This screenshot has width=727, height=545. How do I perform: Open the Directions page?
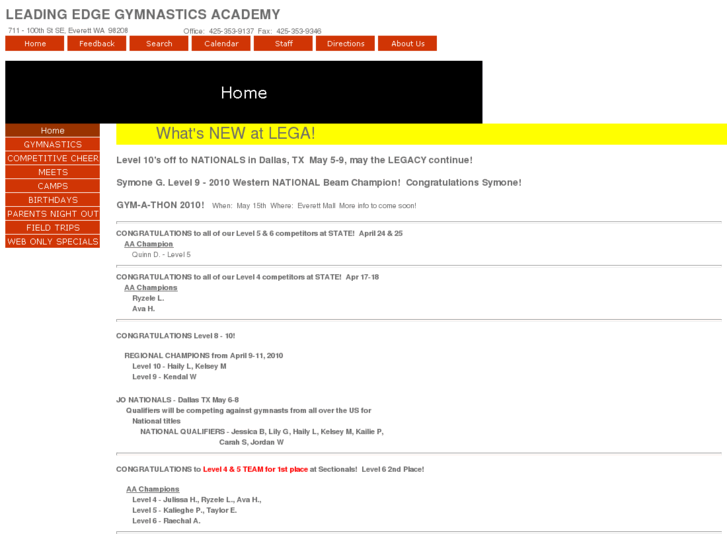[345, 44]
